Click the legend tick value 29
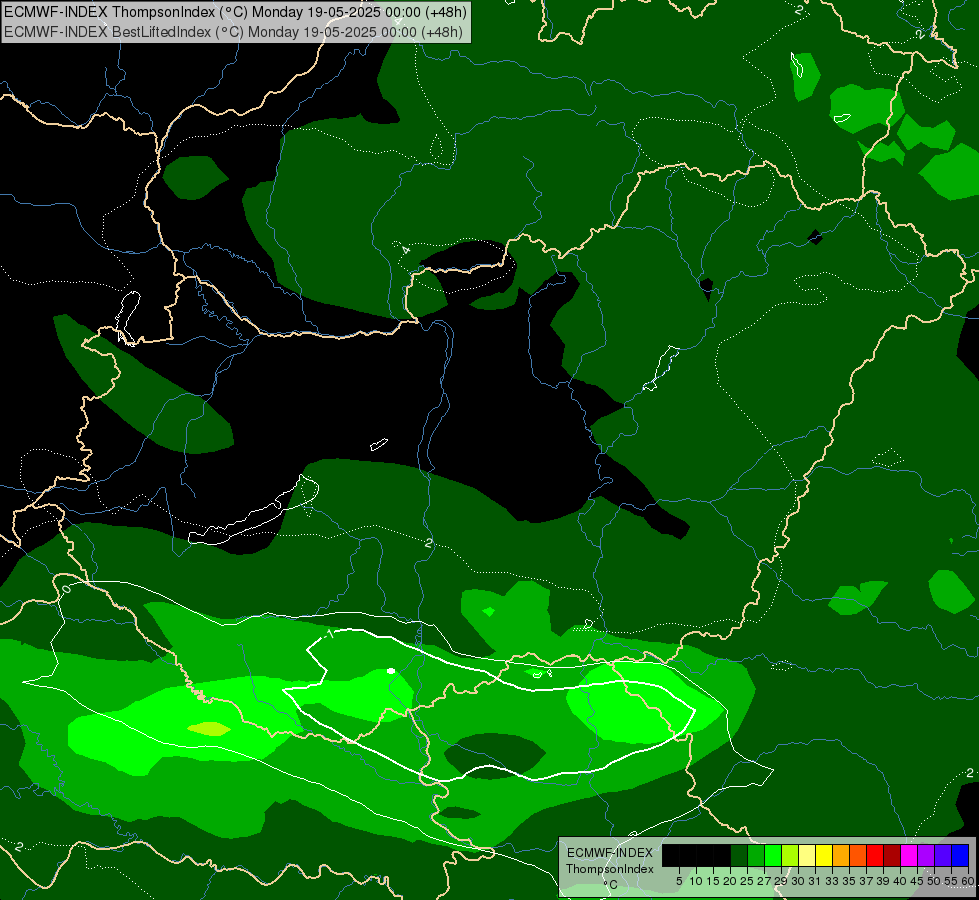Image resolution: width=979 pixels, height=900 pixels. [x=781, y=881]
